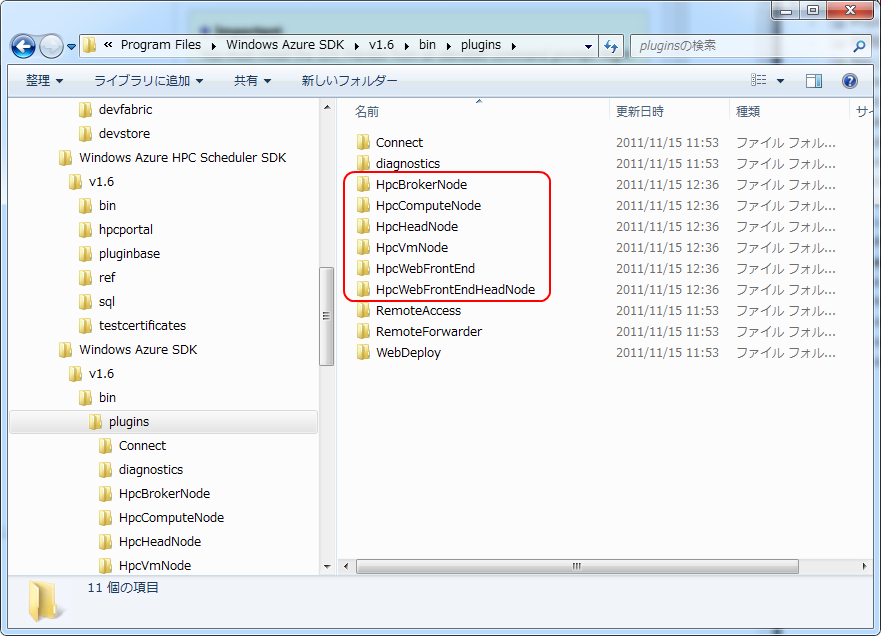Image resolution: width=881 pixels, height=636 pixels.
Task: Select hpcportal folder in tree
Action: pos(125,229)
